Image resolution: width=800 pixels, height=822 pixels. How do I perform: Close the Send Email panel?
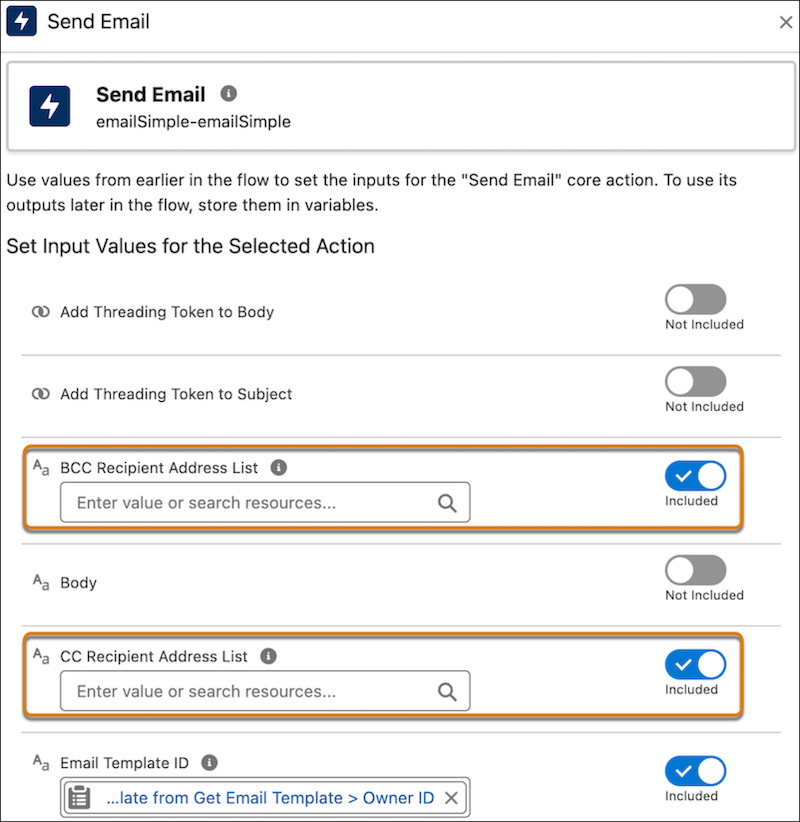click(785, 21)
